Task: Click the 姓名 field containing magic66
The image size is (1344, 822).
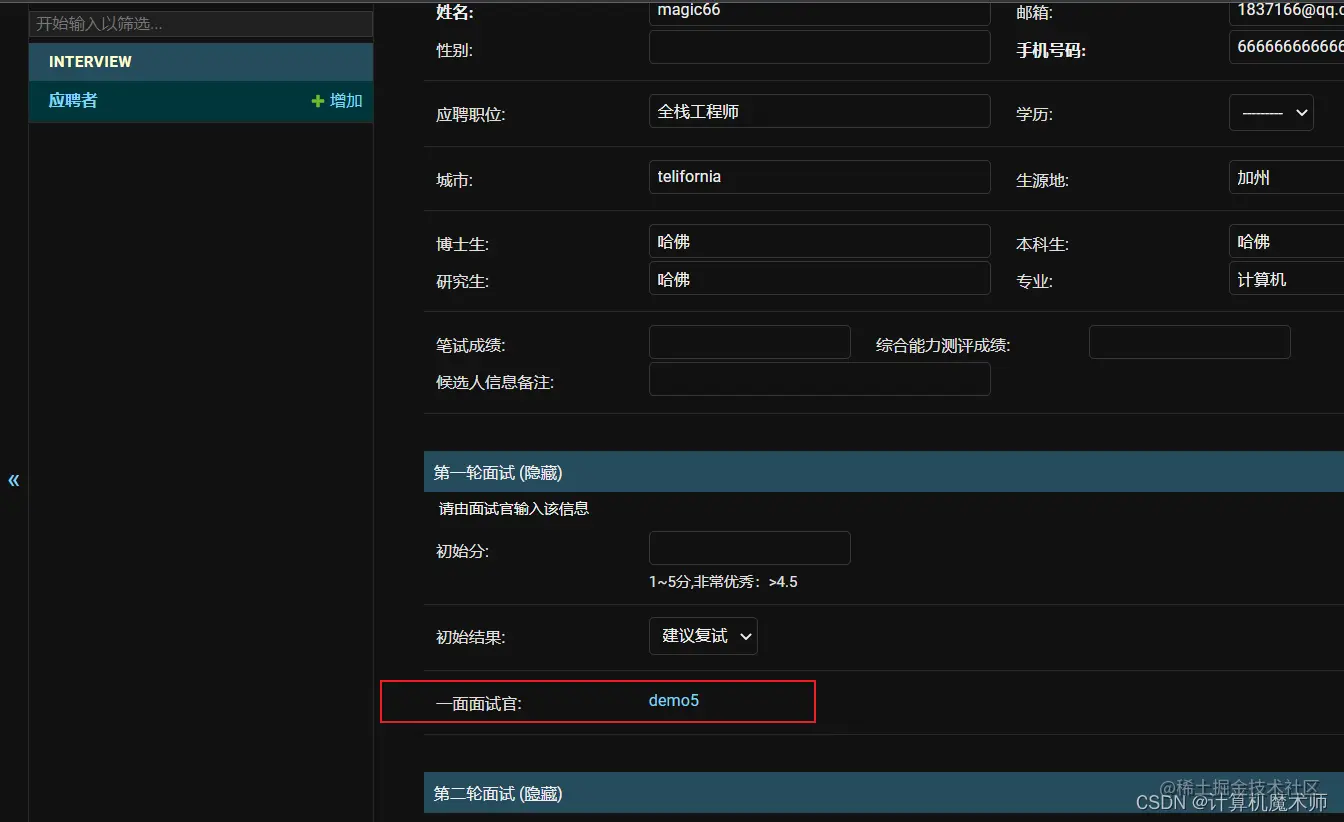Action: click(x=819, y=11)
